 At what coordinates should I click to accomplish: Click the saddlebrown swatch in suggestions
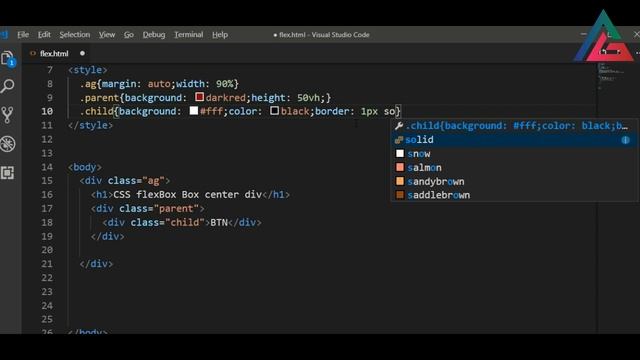pos(400,195)
